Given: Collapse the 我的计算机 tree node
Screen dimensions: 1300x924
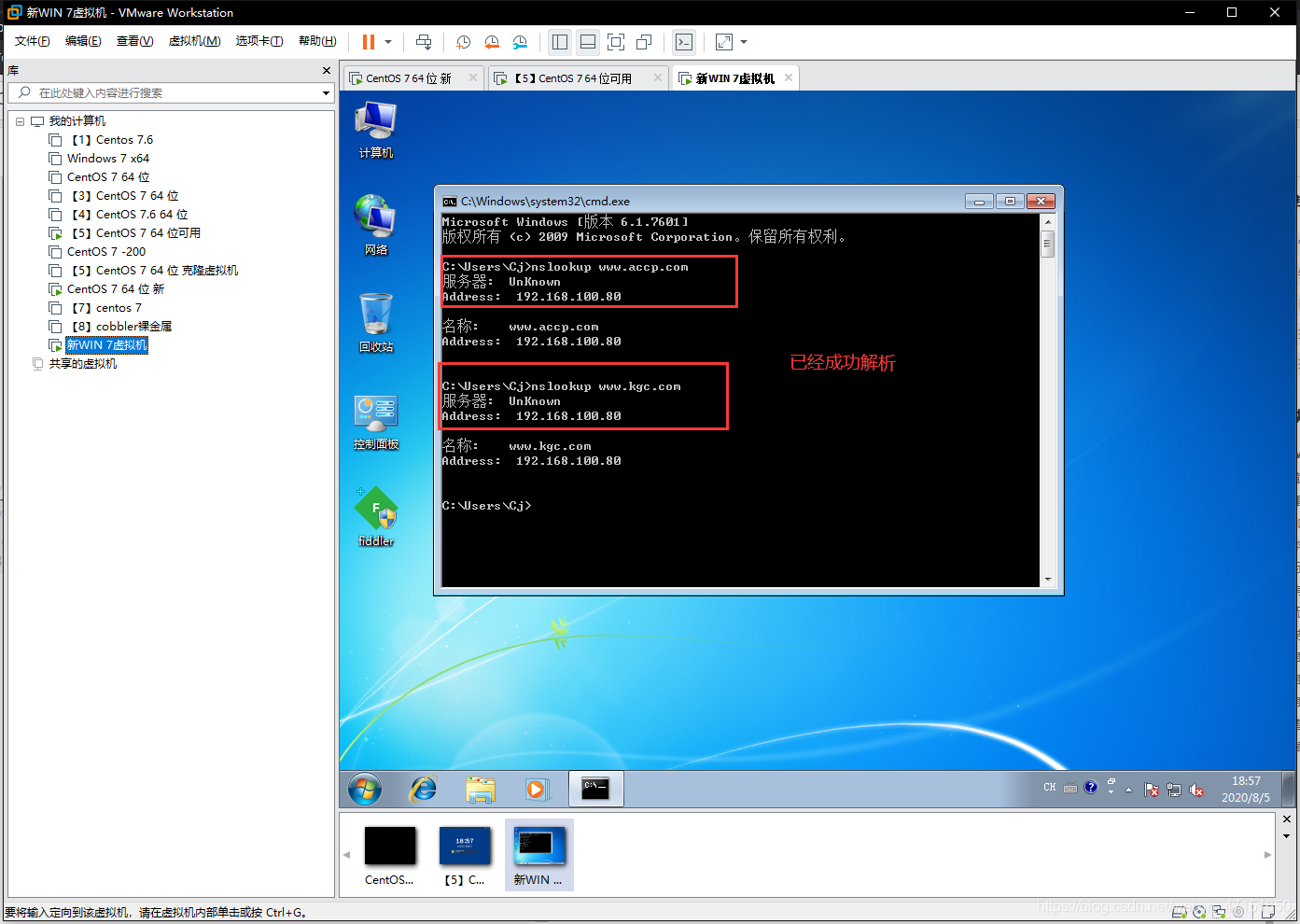Looking at the screenshot, I should [x=21, y=121].
